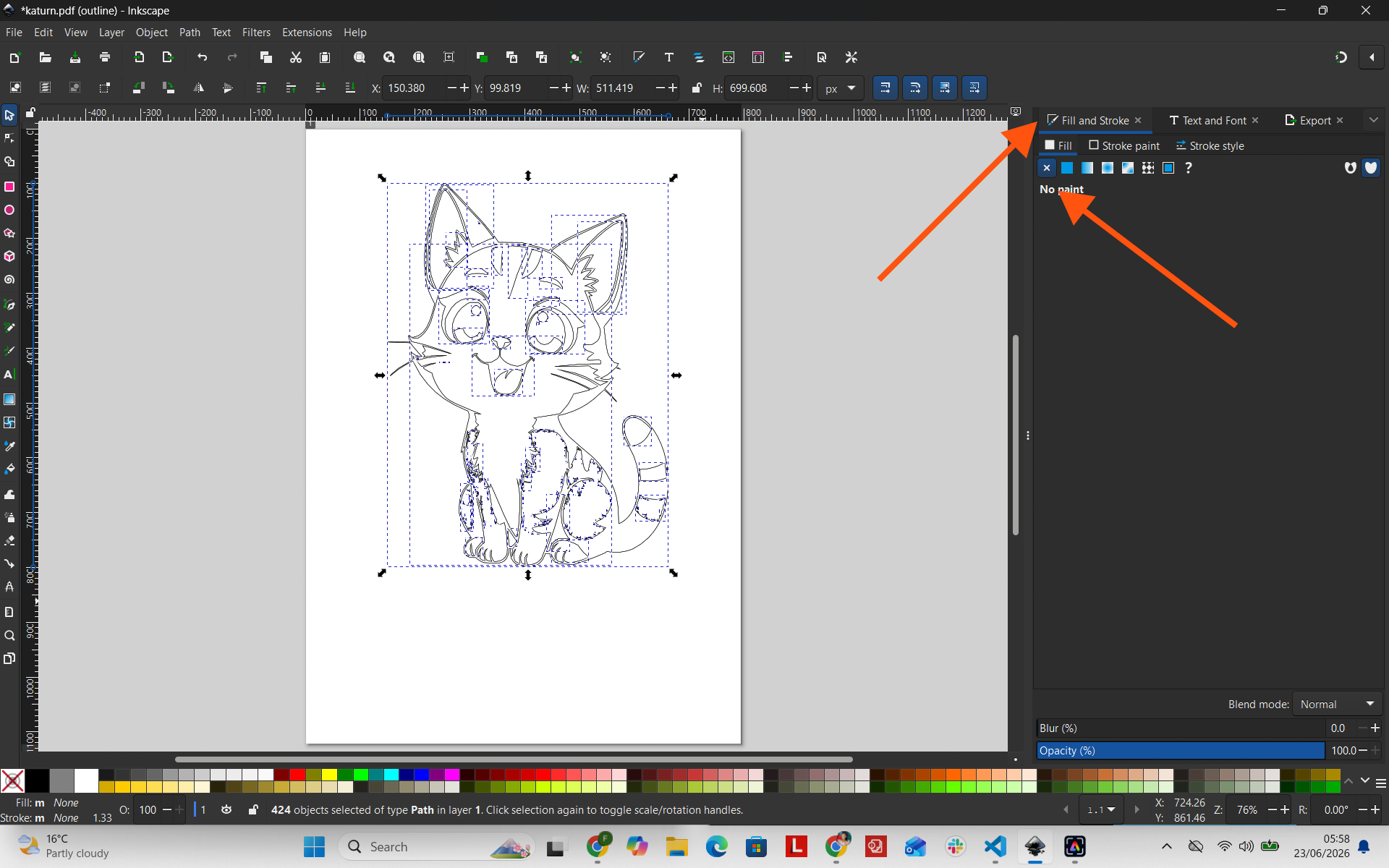The image size is (1389, 868).
Task: Set fill to Linear gradient
Action: 1087,168
